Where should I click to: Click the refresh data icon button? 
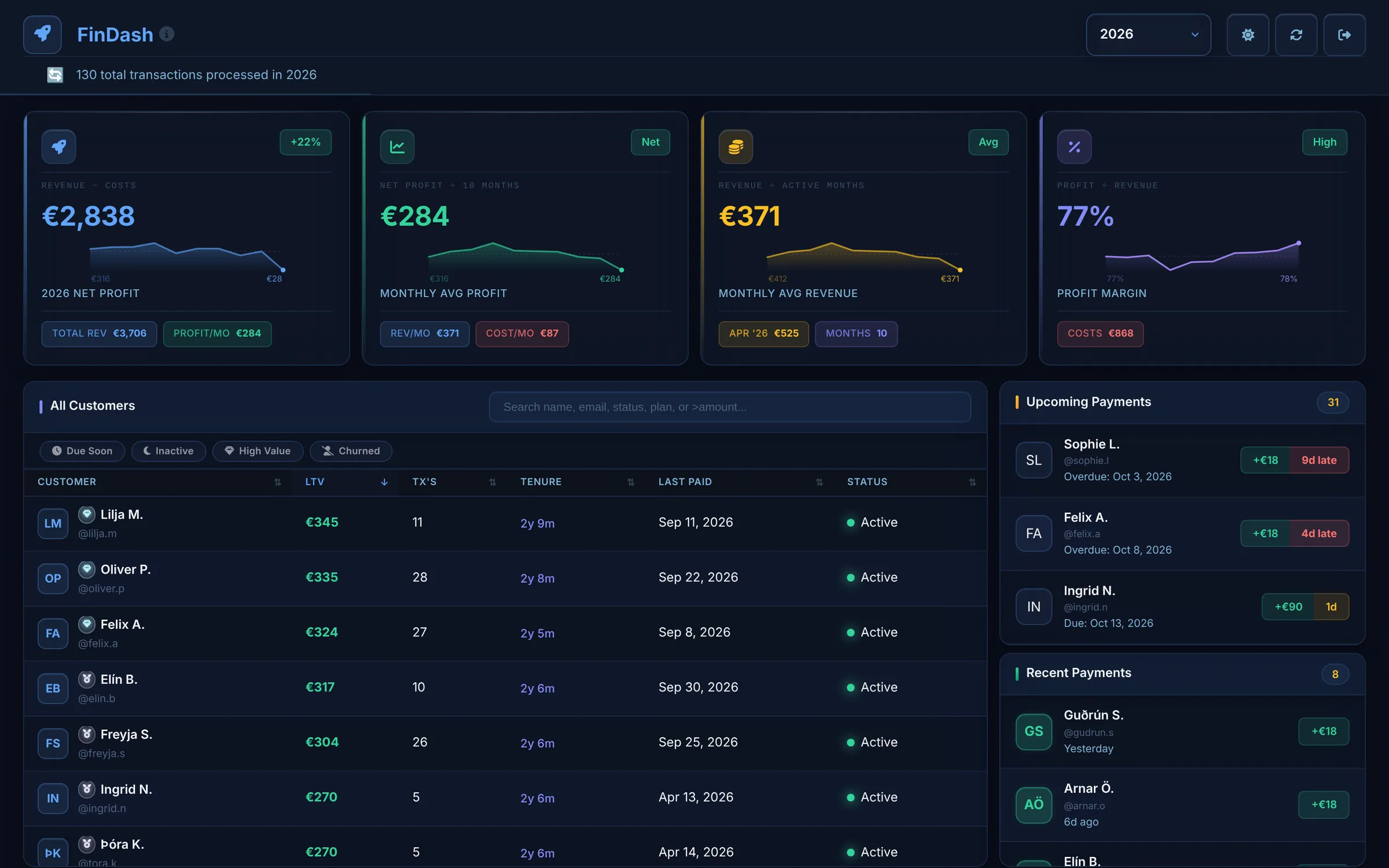(1296, 35)
